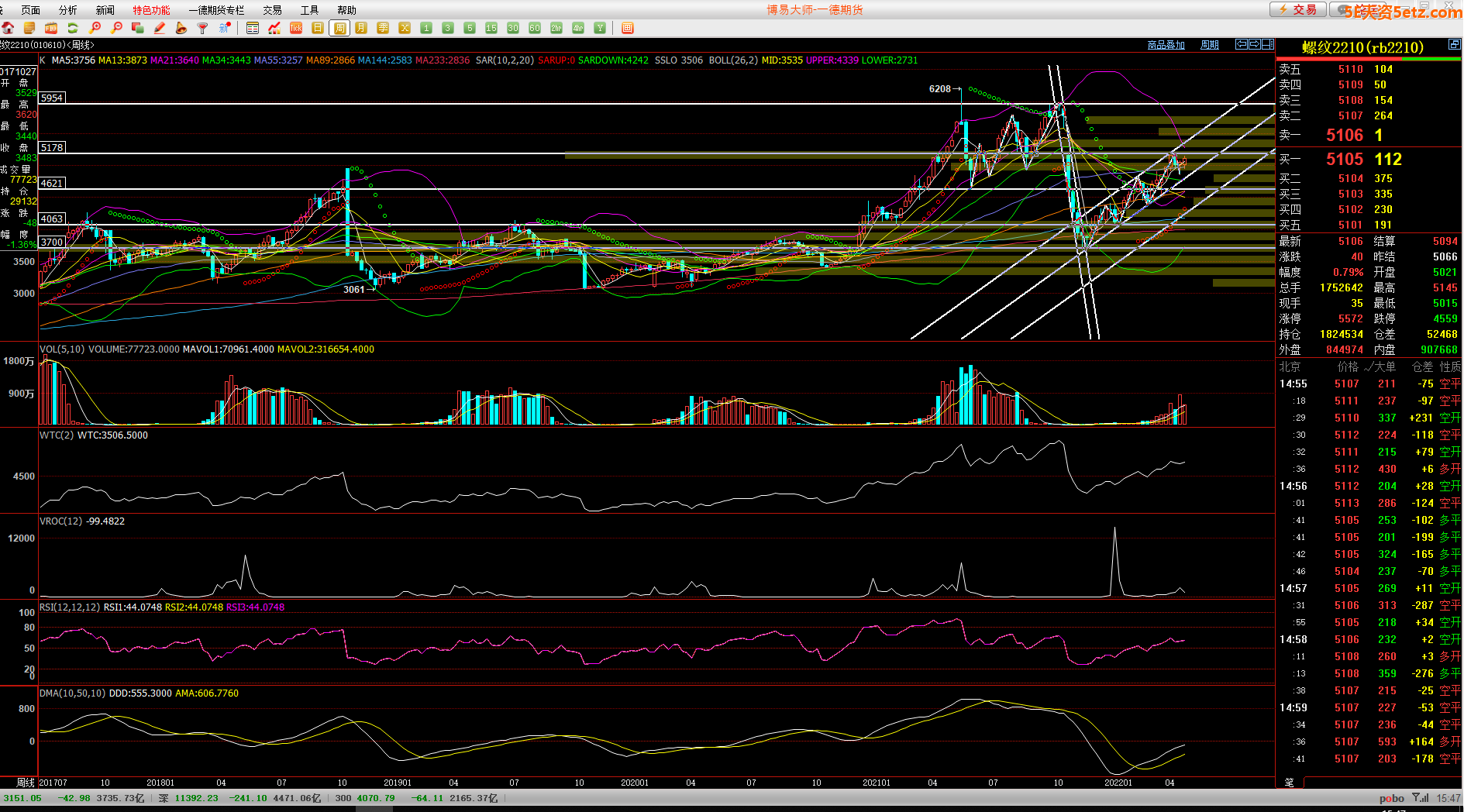Open the 新 news notification icon
The height and width of the screenshot is (812, 1464).
coord(225,28)
